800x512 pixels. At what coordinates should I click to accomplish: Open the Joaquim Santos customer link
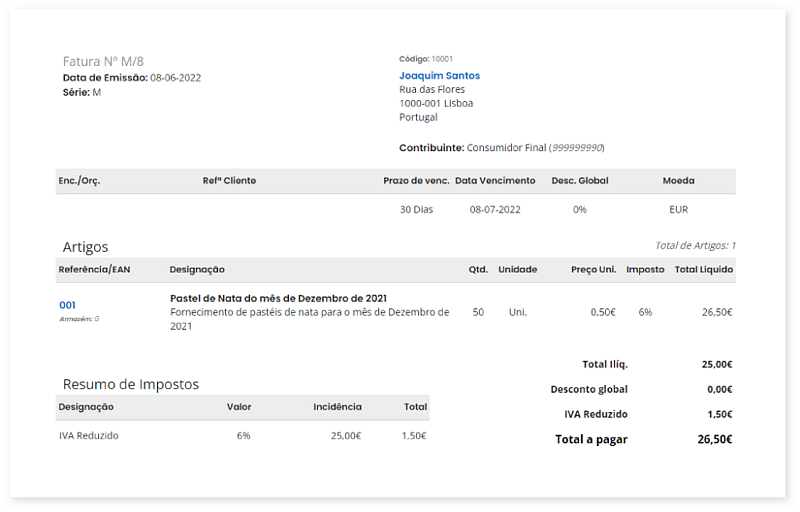(439, 76)
